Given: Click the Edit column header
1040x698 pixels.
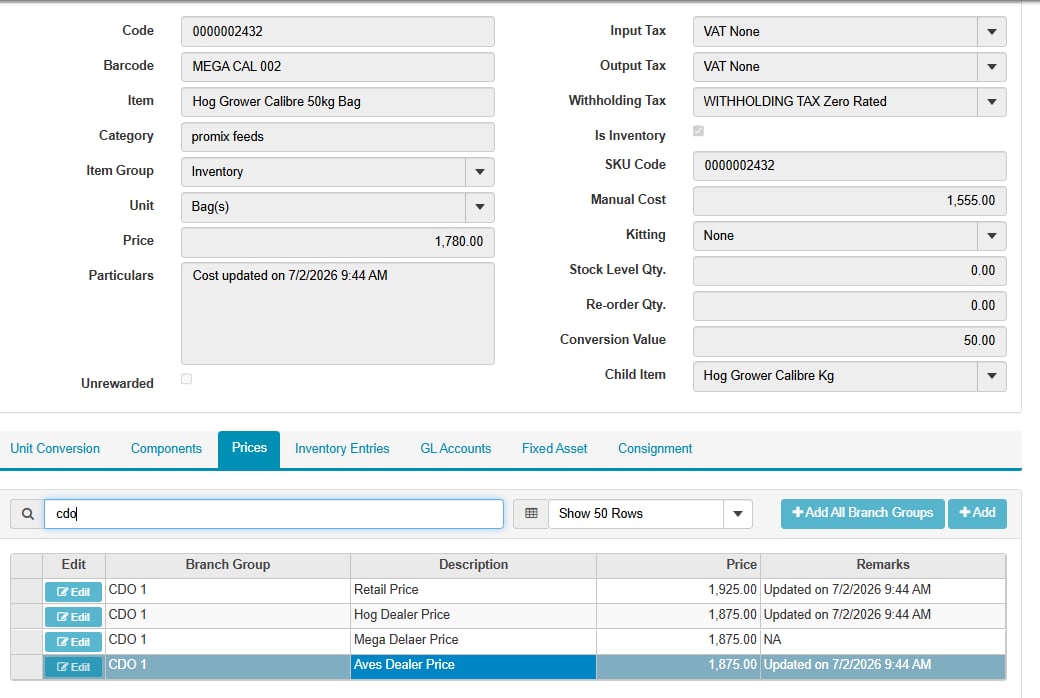Looking at the screenshot, I should coord(74,565).
